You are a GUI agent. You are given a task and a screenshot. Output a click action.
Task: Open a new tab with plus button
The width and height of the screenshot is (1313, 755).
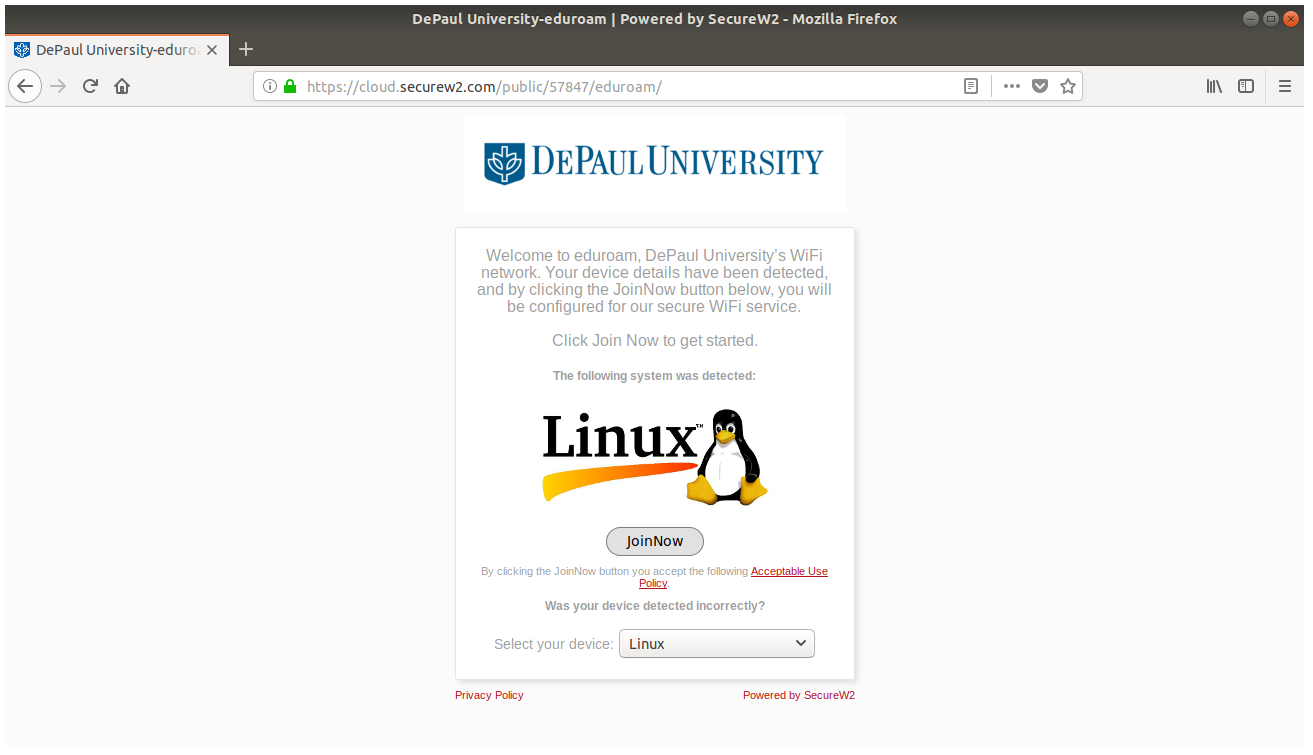tap(246, 49)
